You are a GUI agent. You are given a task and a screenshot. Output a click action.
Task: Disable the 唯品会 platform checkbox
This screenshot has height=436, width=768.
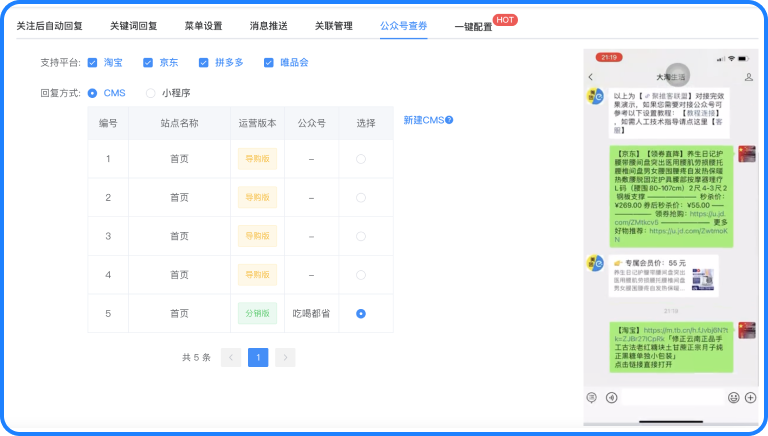[269, 63]
